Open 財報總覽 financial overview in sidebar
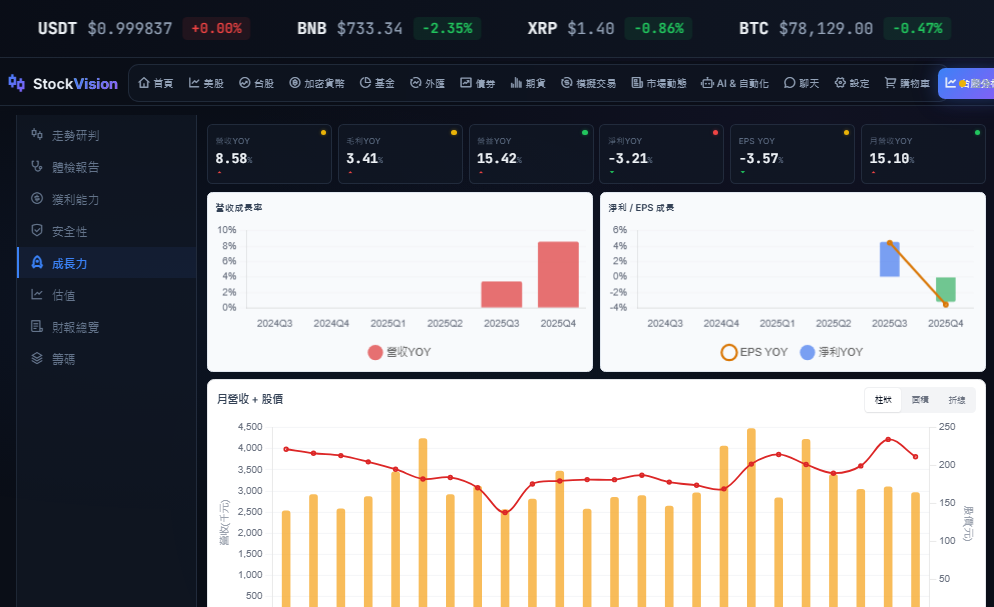 pos(106,327)
